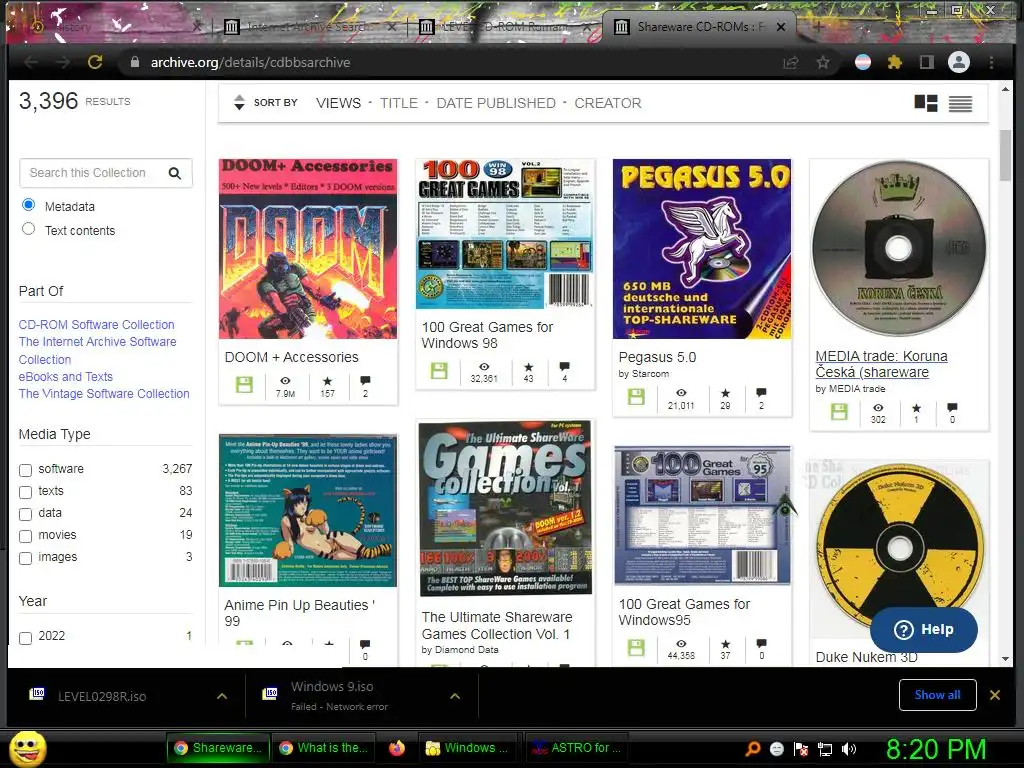Open the network tray icon
The height and width of the screenshot is (768, 1024).
(x=825, y=749)
